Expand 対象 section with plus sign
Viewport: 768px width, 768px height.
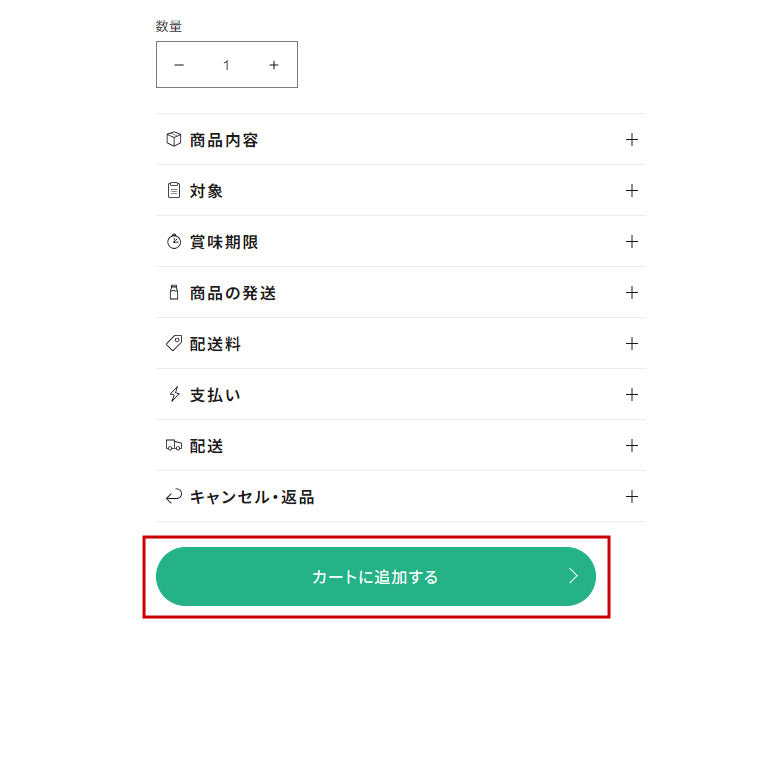(631, 191)
